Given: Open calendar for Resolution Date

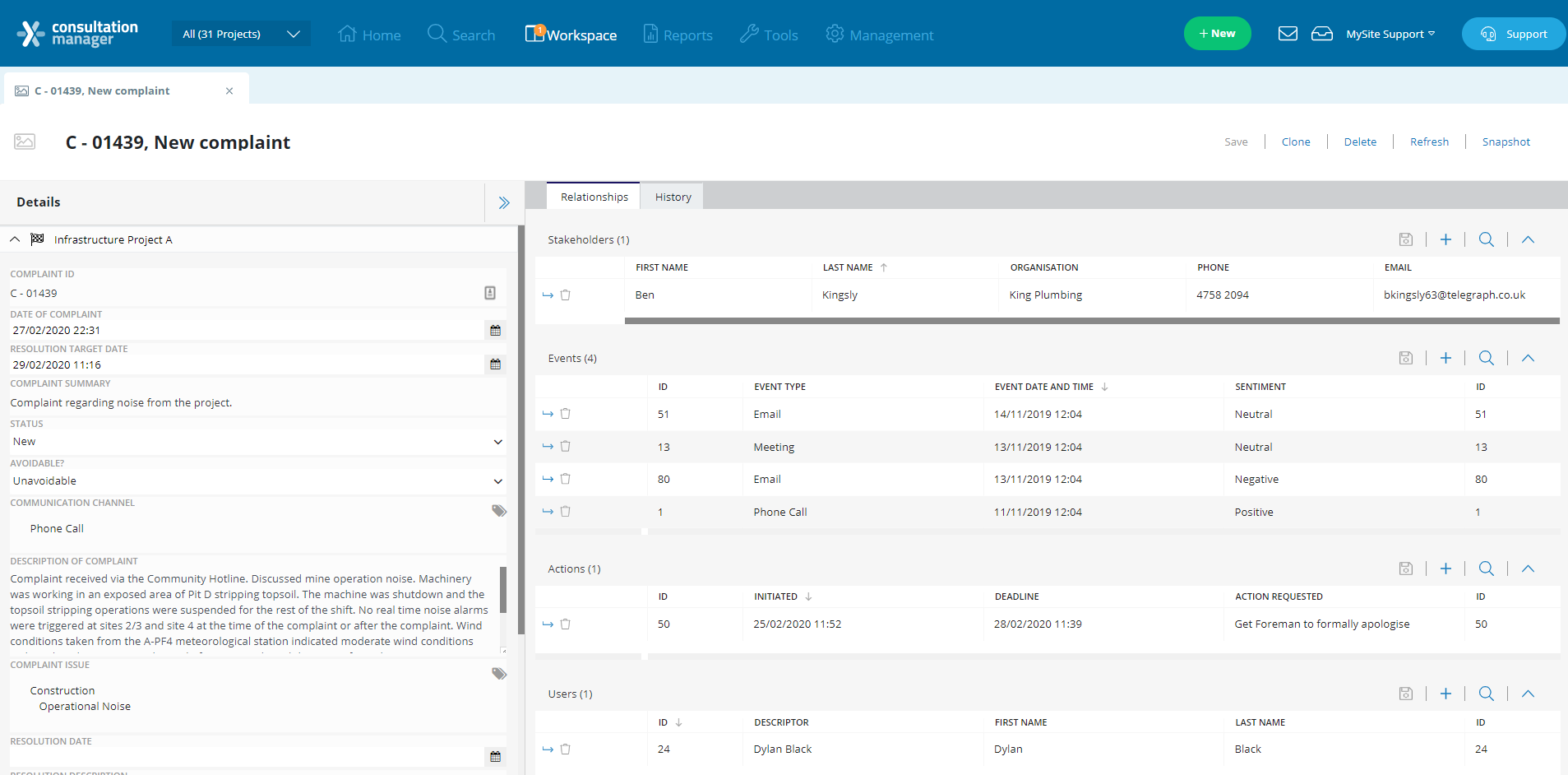Looking at the screenshot, I should pos(495,756).
